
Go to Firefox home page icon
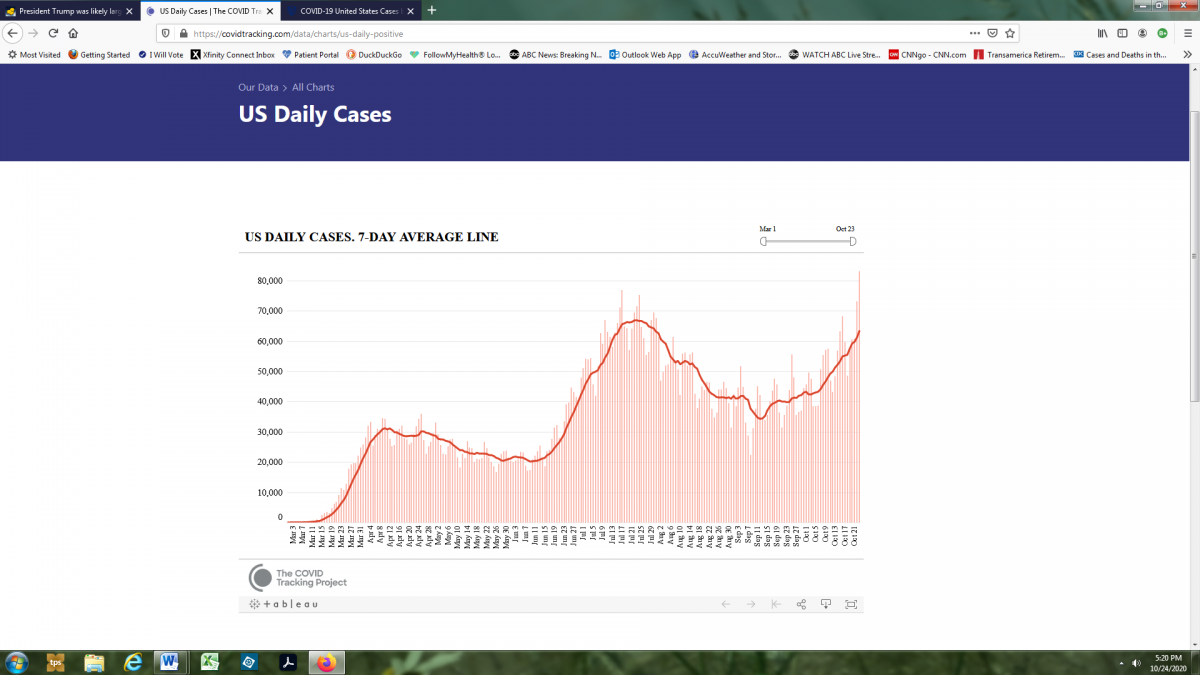point(73,33)
